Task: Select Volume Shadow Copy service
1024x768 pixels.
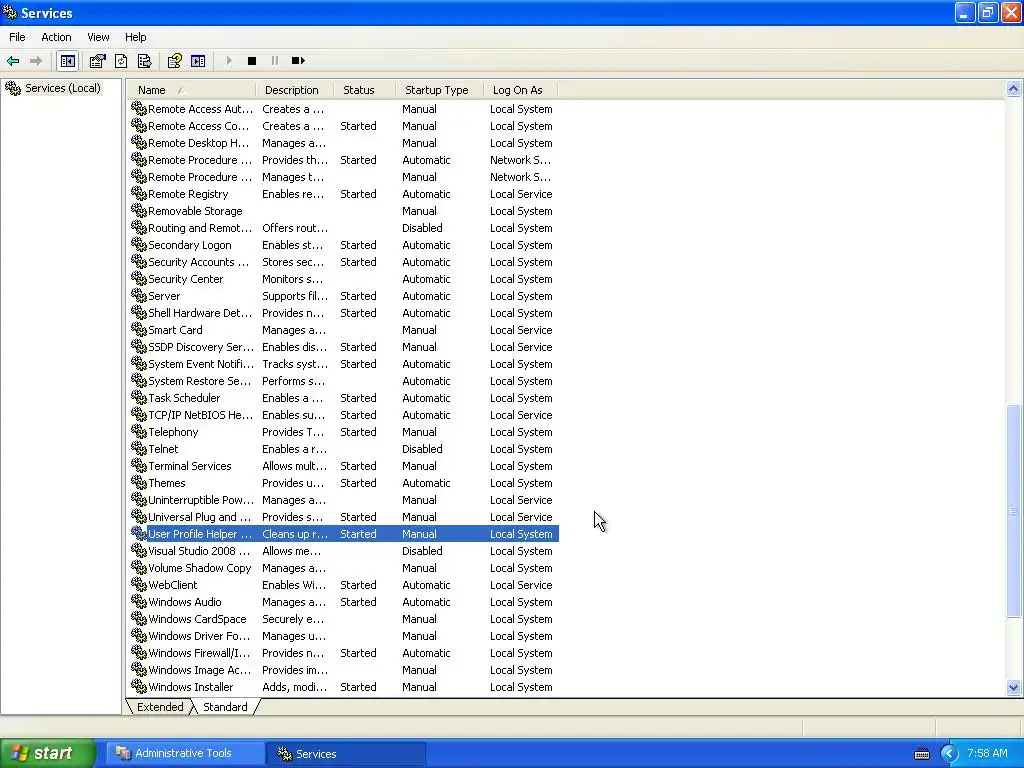Action: point(200,568)
